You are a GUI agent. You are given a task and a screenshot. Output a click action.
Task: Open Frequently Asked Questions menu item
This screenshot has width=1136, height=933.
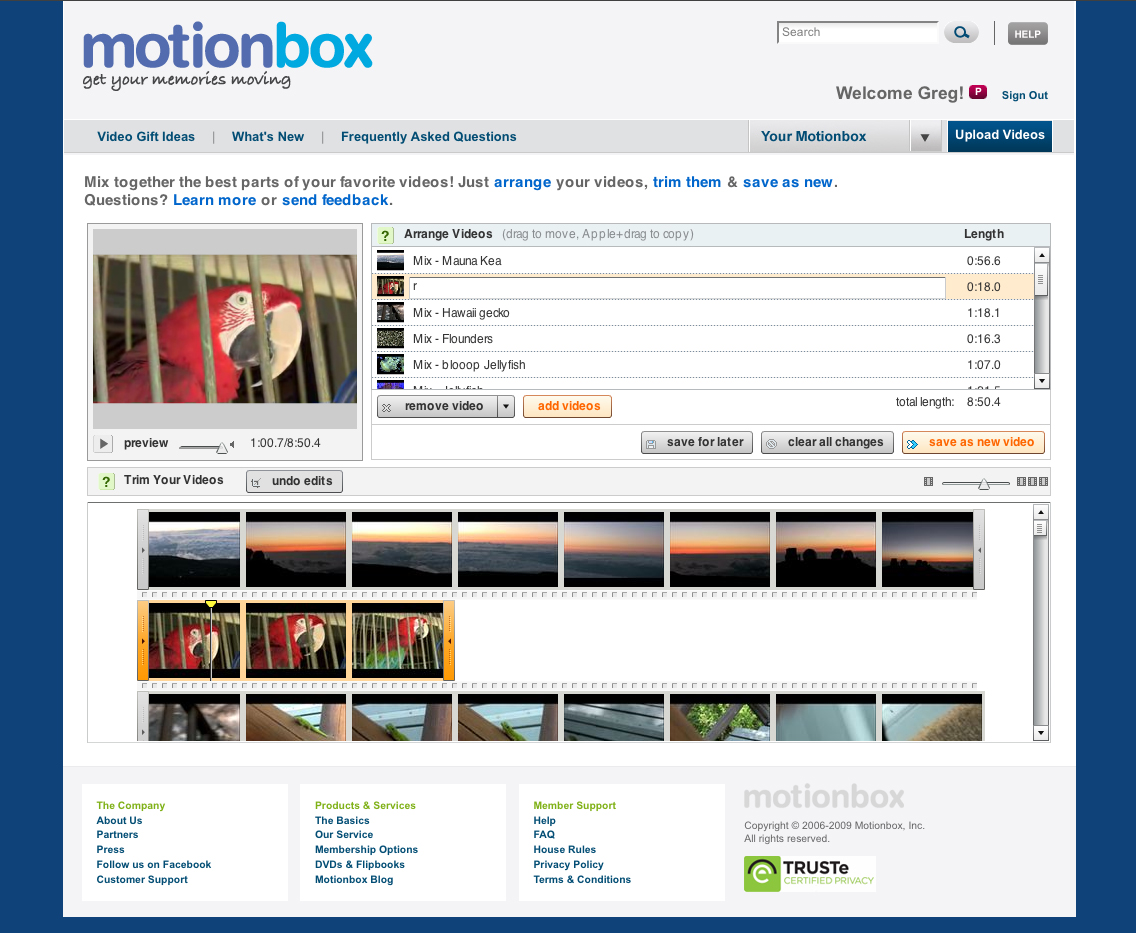[x=428, y=136]
